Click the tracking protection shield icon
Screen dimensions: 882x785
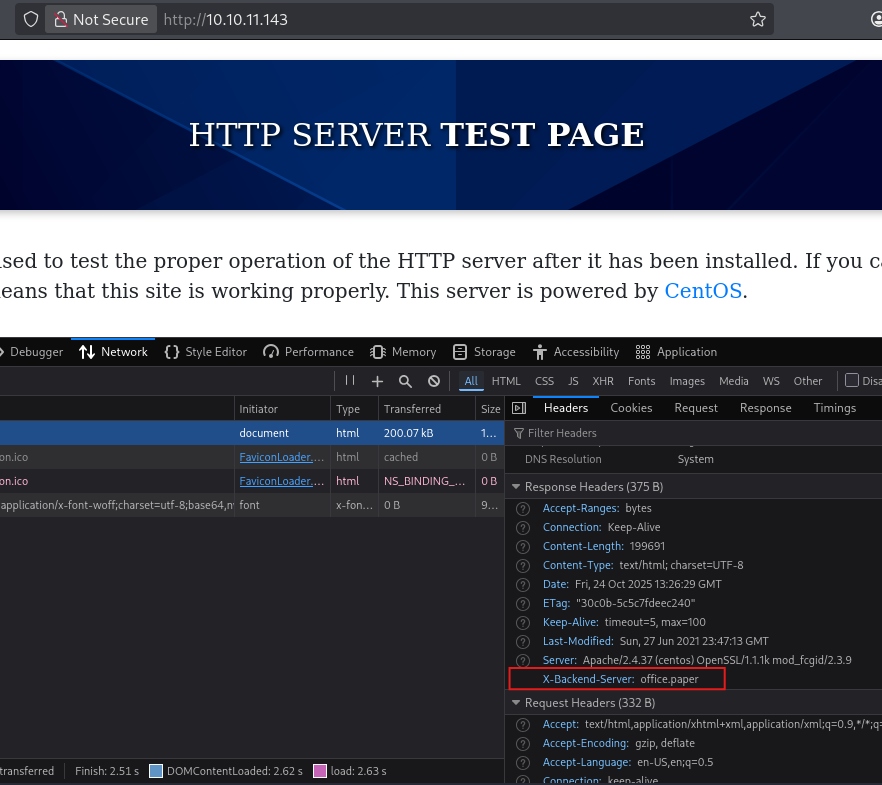31,19
